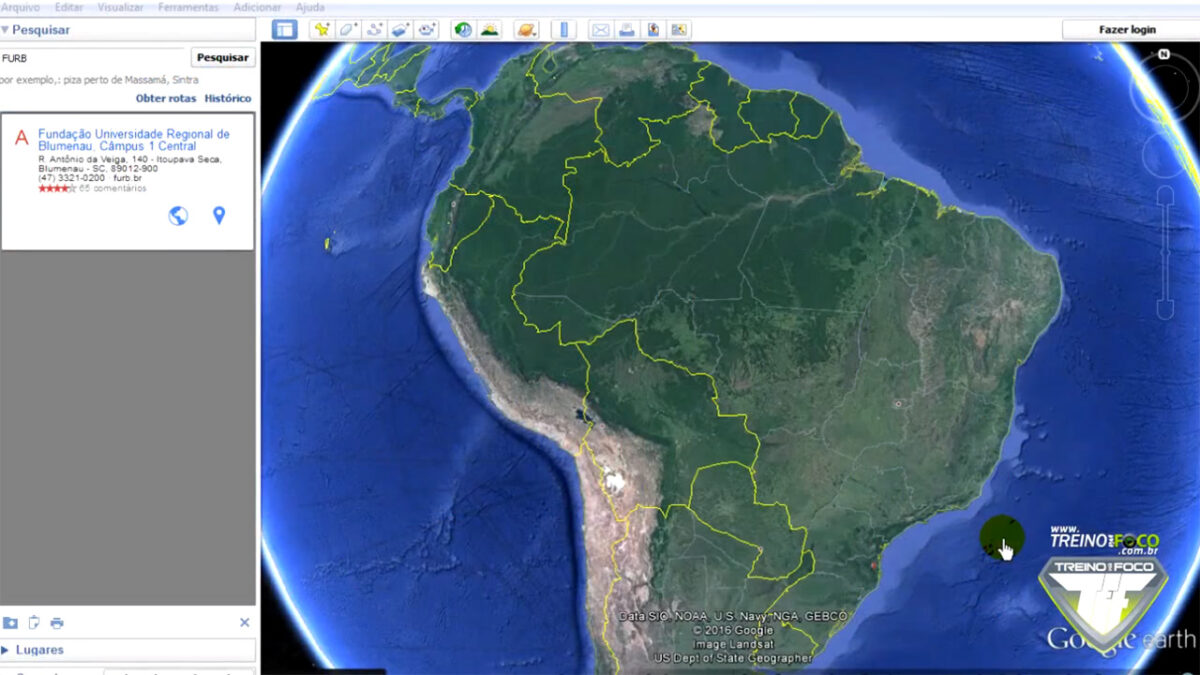Click the phone number (47) 3321-0200
Screen dimensions: 1200x675
pyautogui.click(x=73, y=178)
